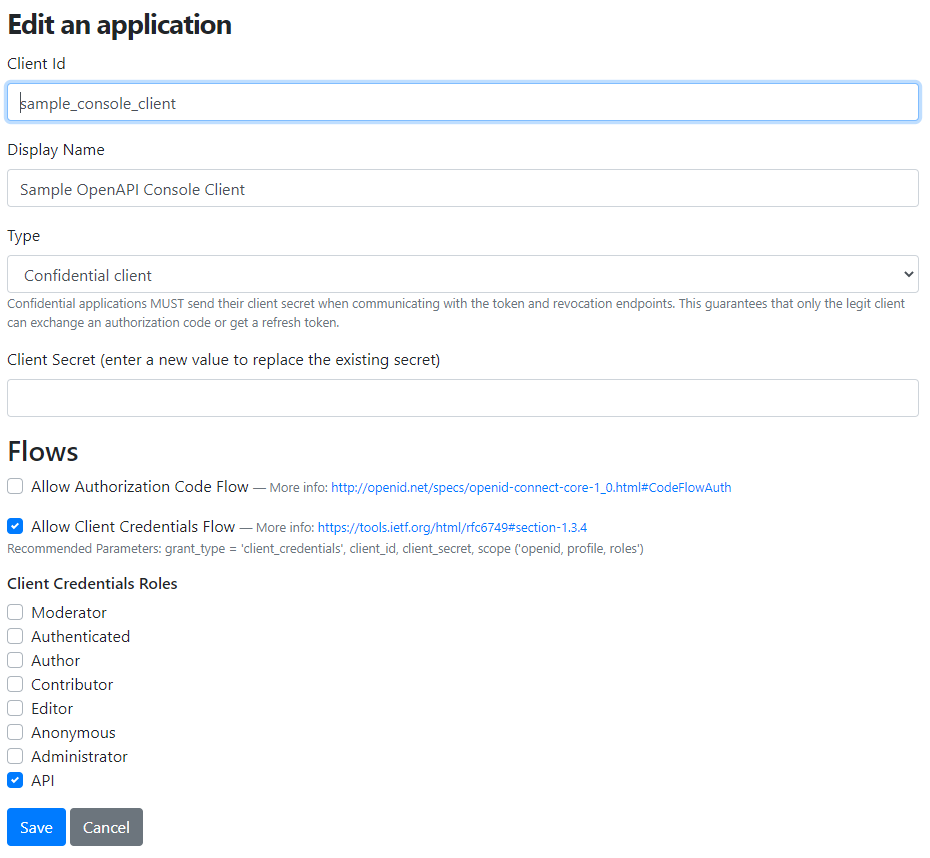This screenshot has width=930, height=858.
Task: Open the openid-connect-core CodeFlowAuth link
Action: coord(531,487)
